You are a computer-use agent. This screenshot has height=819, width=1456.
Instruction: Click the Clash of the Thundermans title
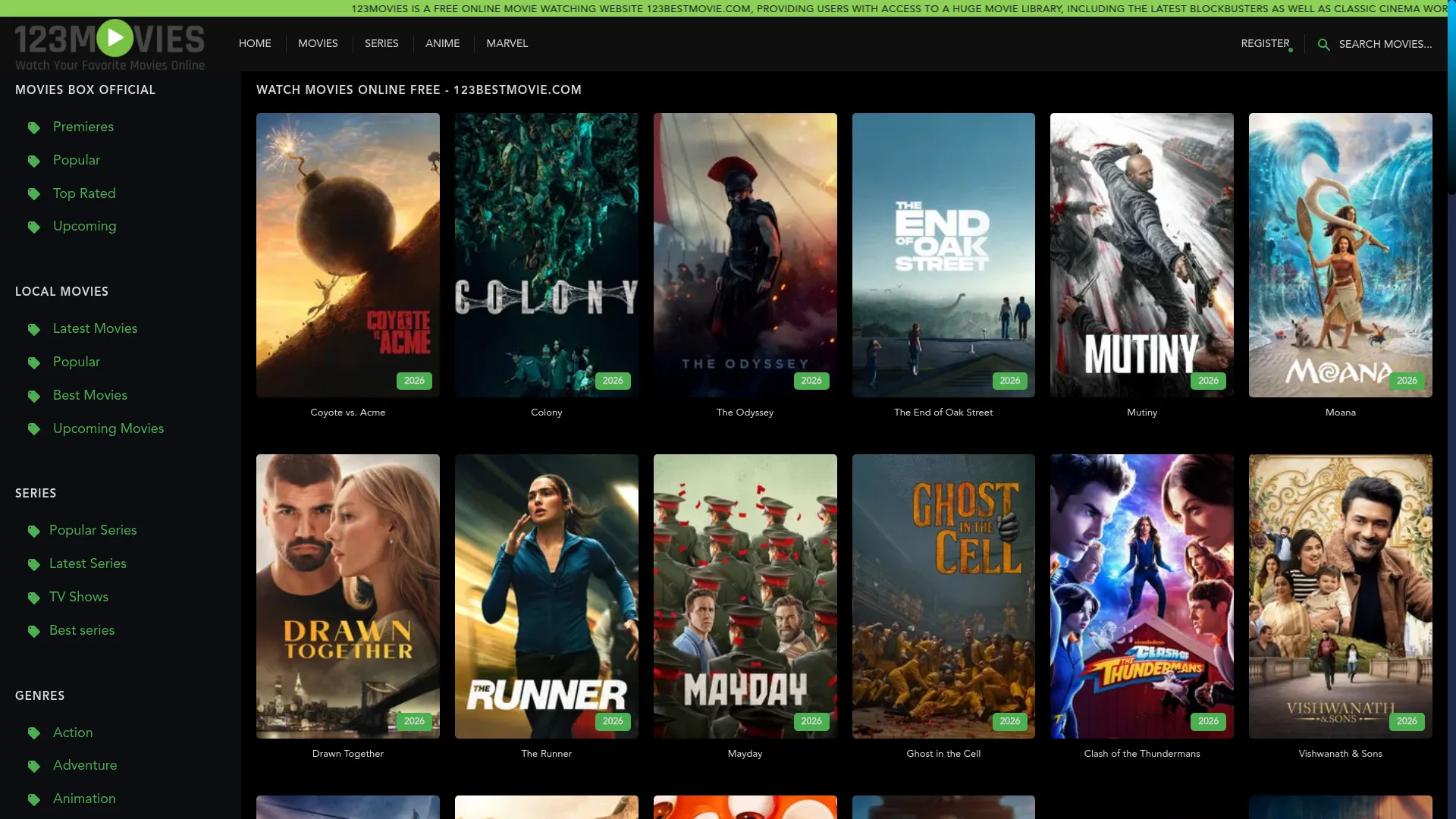1142,754
